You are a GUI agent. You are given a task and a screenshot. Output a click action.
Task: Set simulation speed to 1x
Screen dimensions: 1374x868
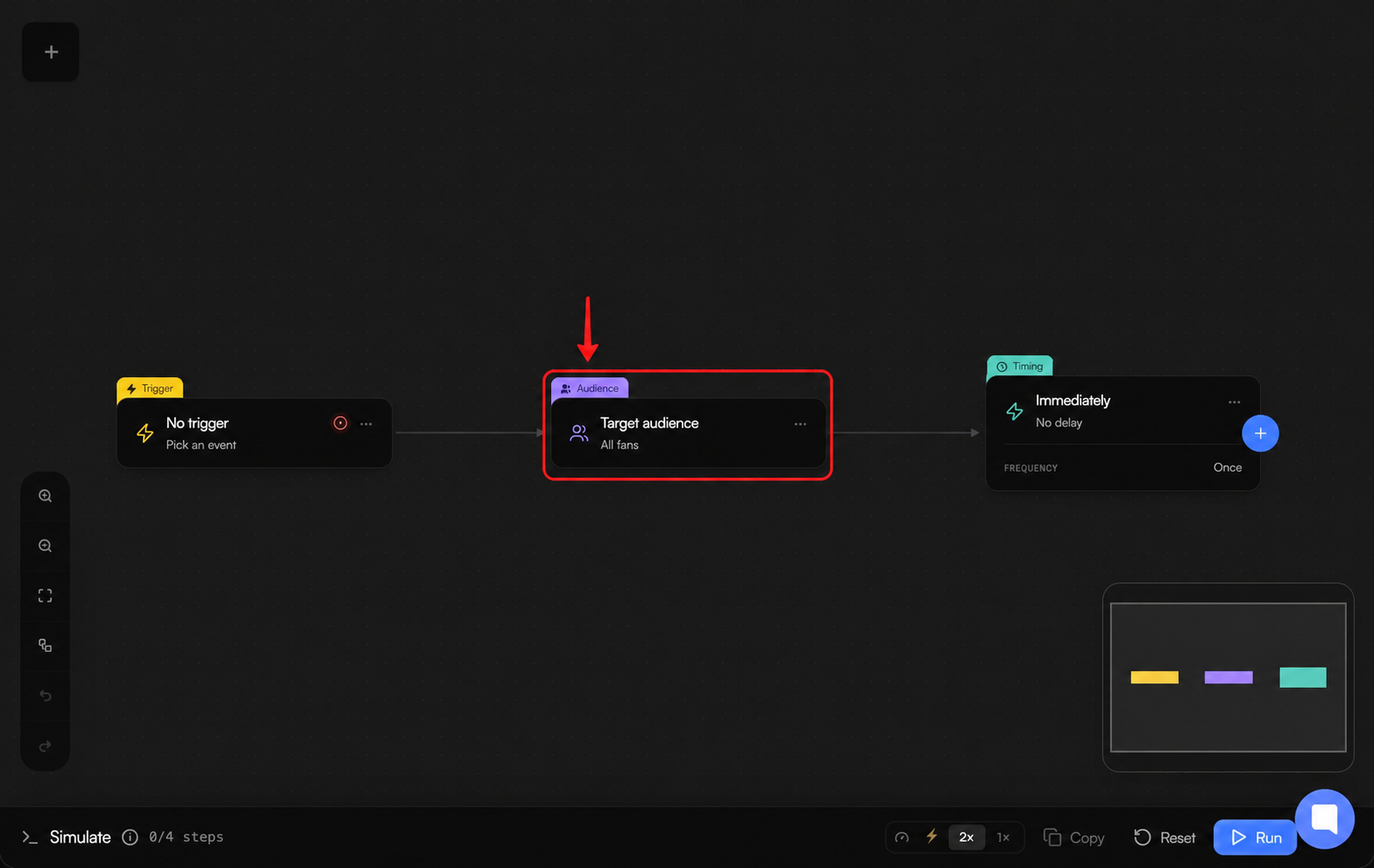tap(1003, 838)
